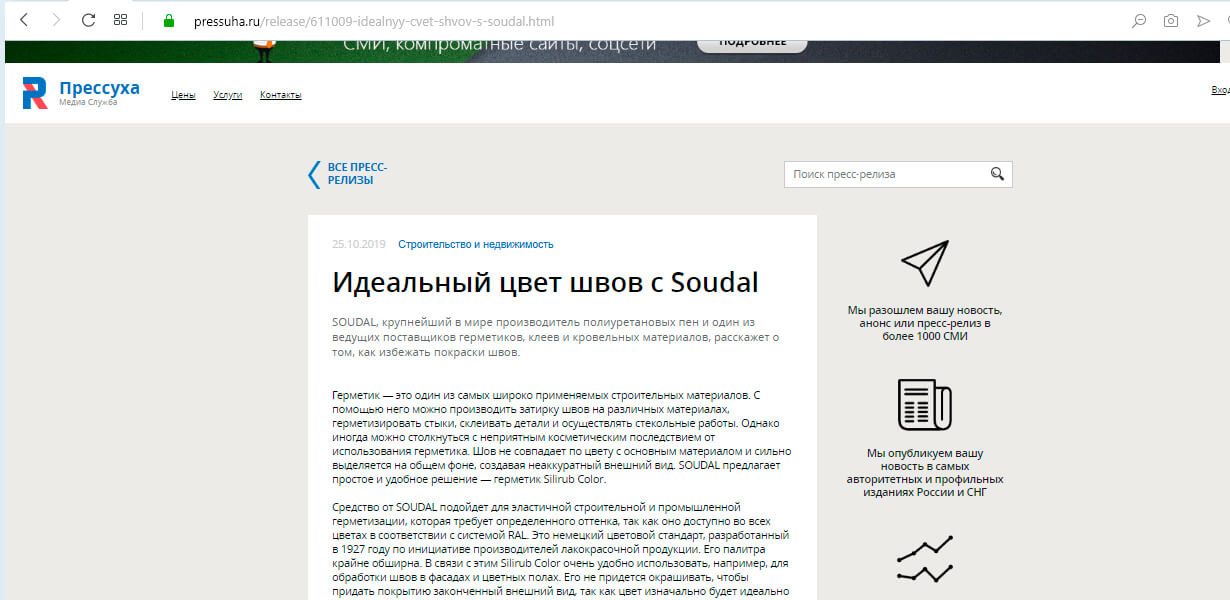Open the zoom magnifier icon in address bar
This screenshot has height=600, width=1230.
[x=1138, y=20]
